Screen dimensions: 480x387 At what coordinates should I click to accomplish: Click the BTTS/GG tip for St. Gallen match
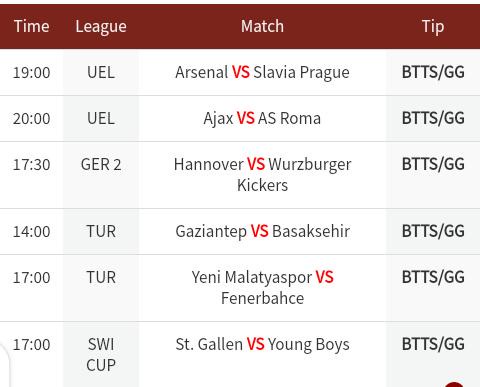tap(433, 344)
